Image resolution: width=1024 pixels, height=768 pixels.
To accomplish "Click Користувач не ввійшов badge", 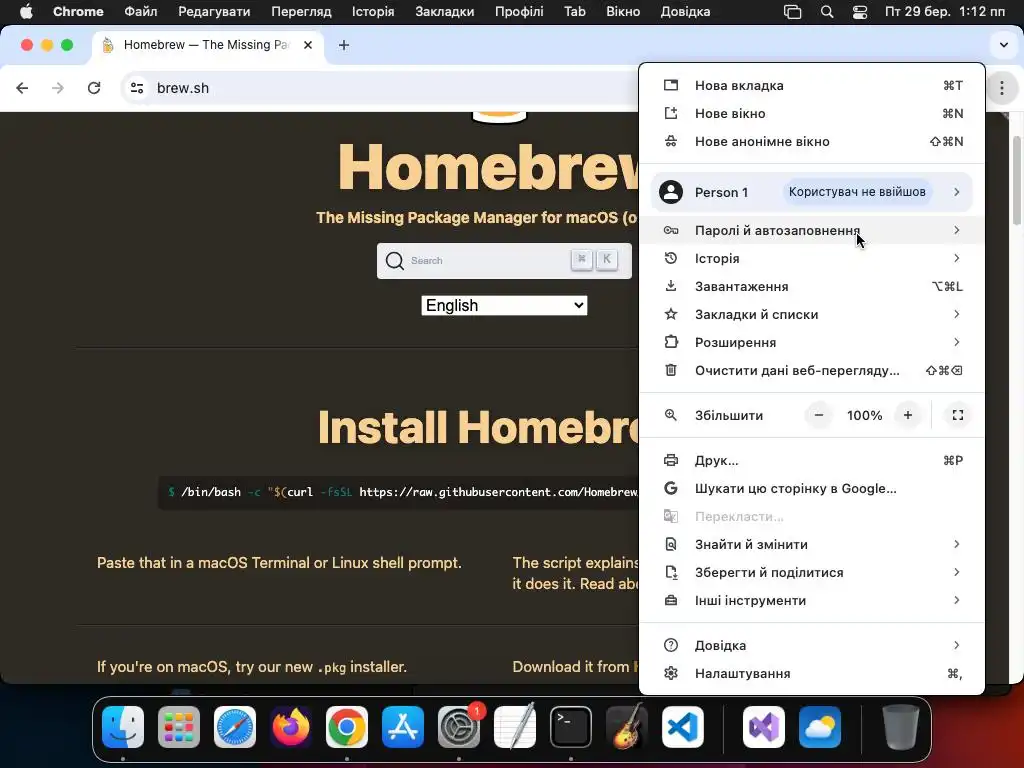I will (x=857, y=192).
